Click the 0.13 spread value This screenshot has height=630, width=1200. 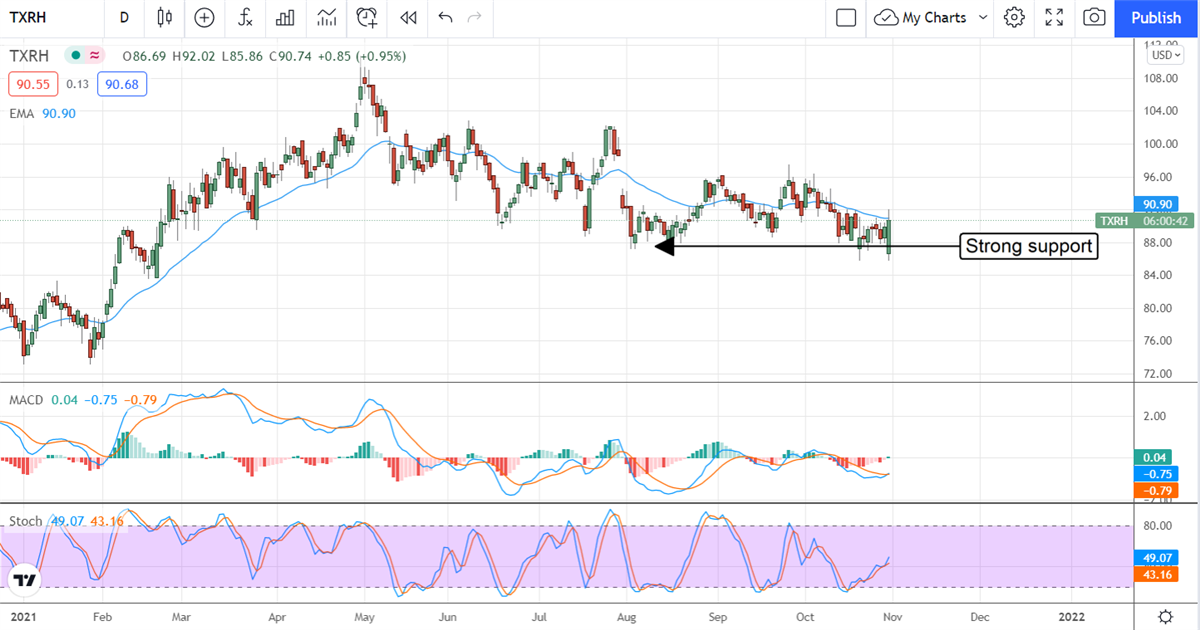tap(77, 85)
